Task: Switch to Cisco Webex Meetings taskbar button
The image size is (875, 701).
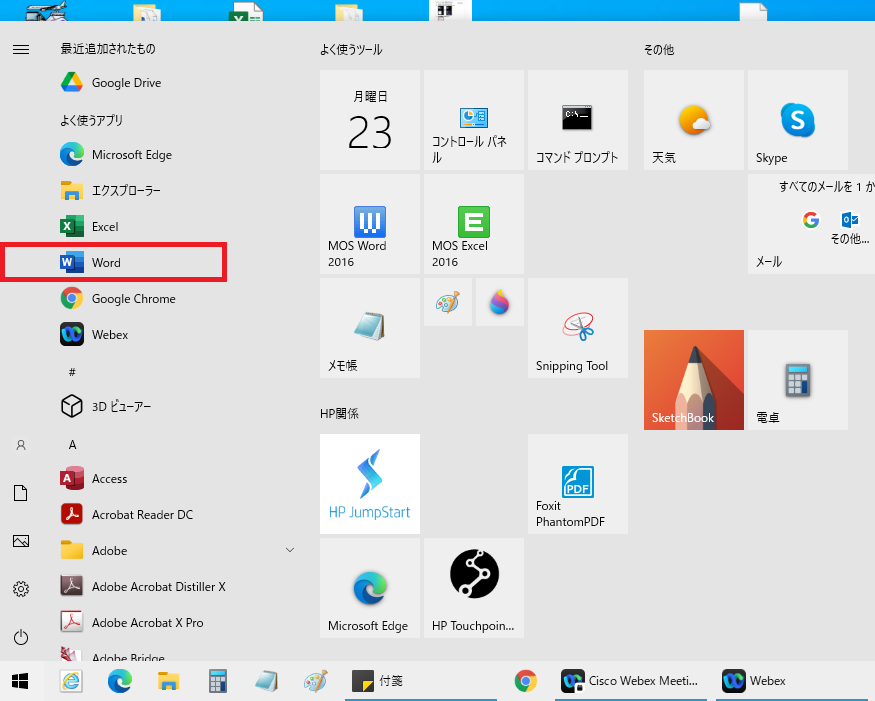Action: coord(631,681)
